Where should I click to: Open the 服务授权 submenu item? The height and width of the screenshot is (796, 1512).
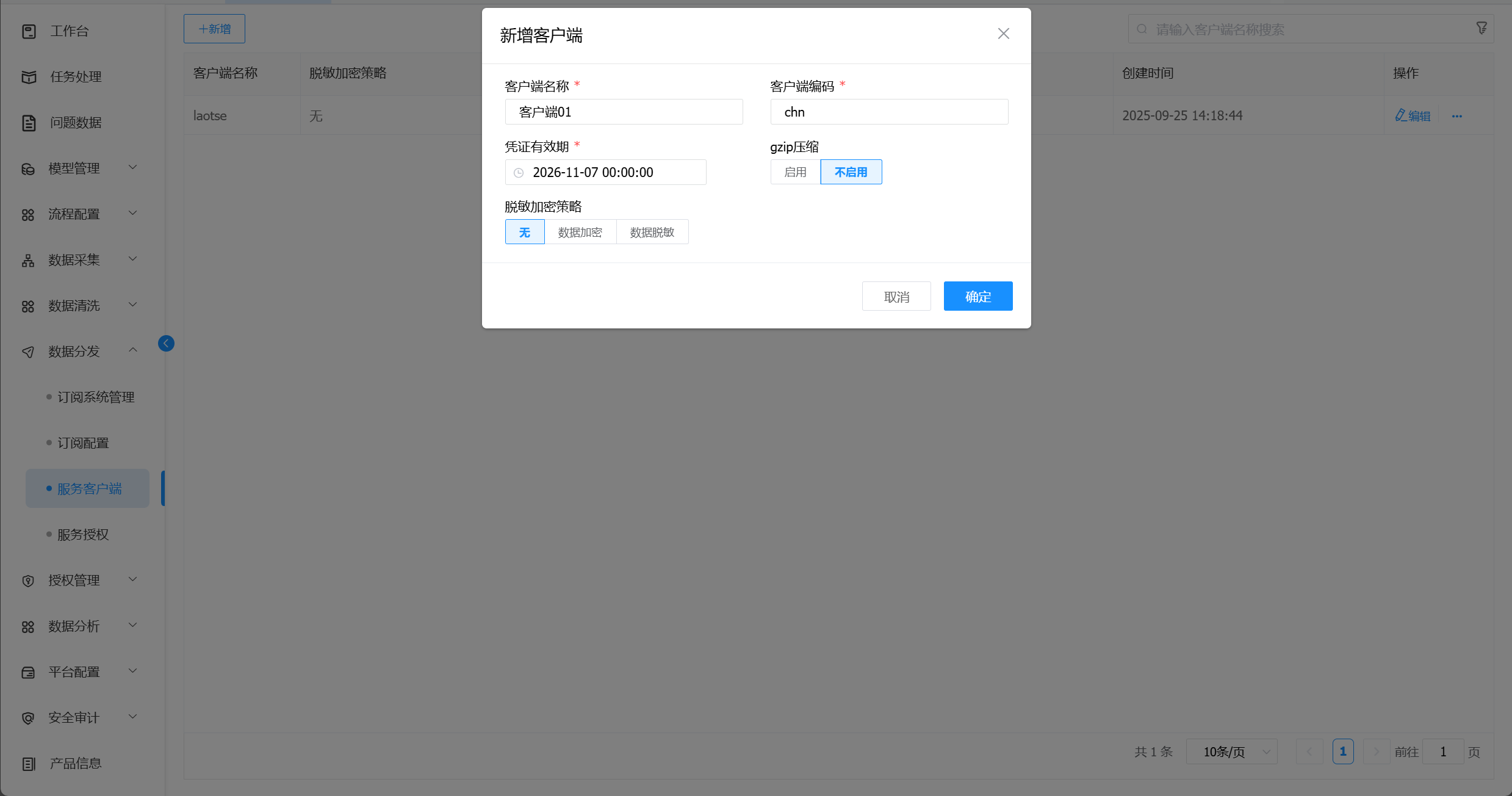pos(83,535)
